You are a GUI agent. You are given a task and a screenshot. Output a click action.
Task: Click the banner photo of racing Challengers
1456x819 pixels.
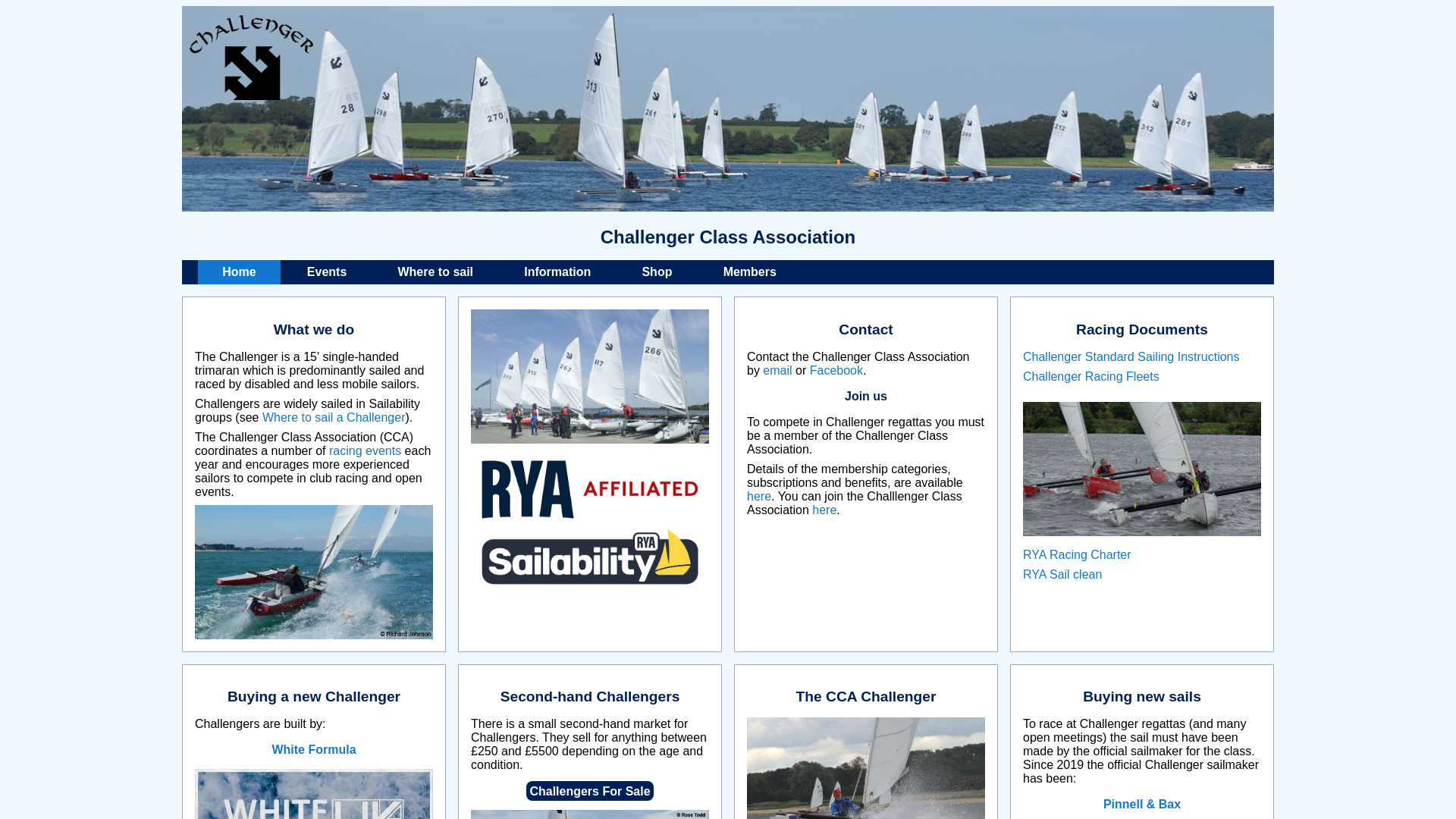[x=728, y=109]
